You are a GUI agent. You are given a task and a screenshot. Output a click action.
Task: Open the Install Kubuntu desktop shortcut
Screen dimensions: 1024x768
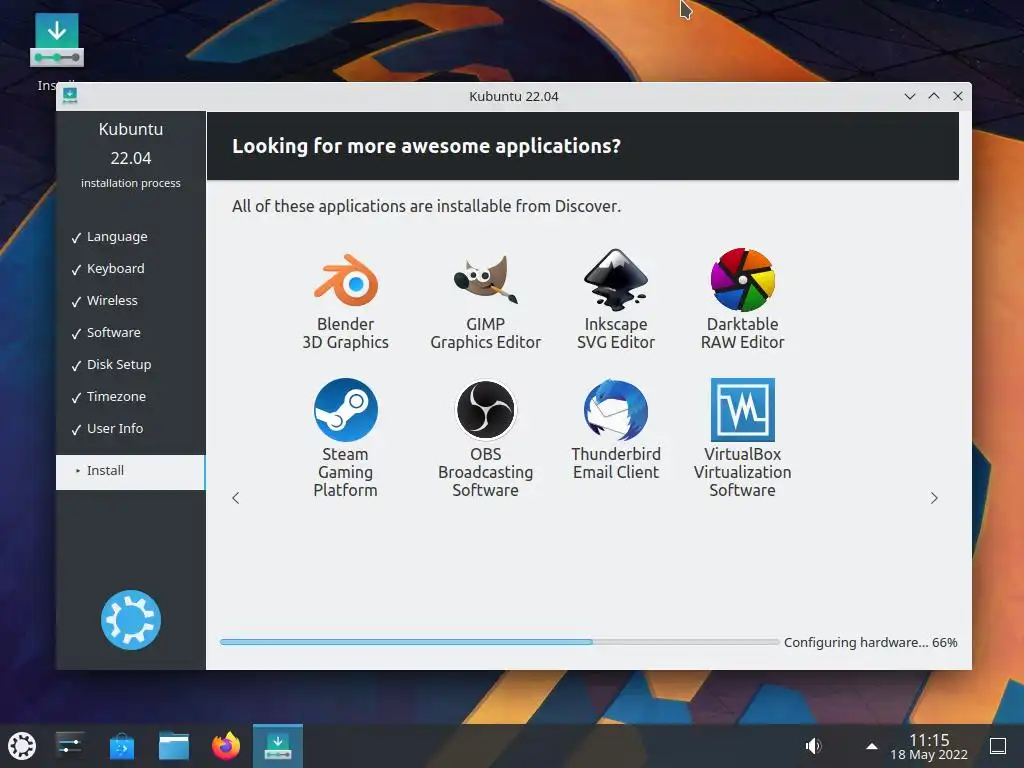[57, 40]
